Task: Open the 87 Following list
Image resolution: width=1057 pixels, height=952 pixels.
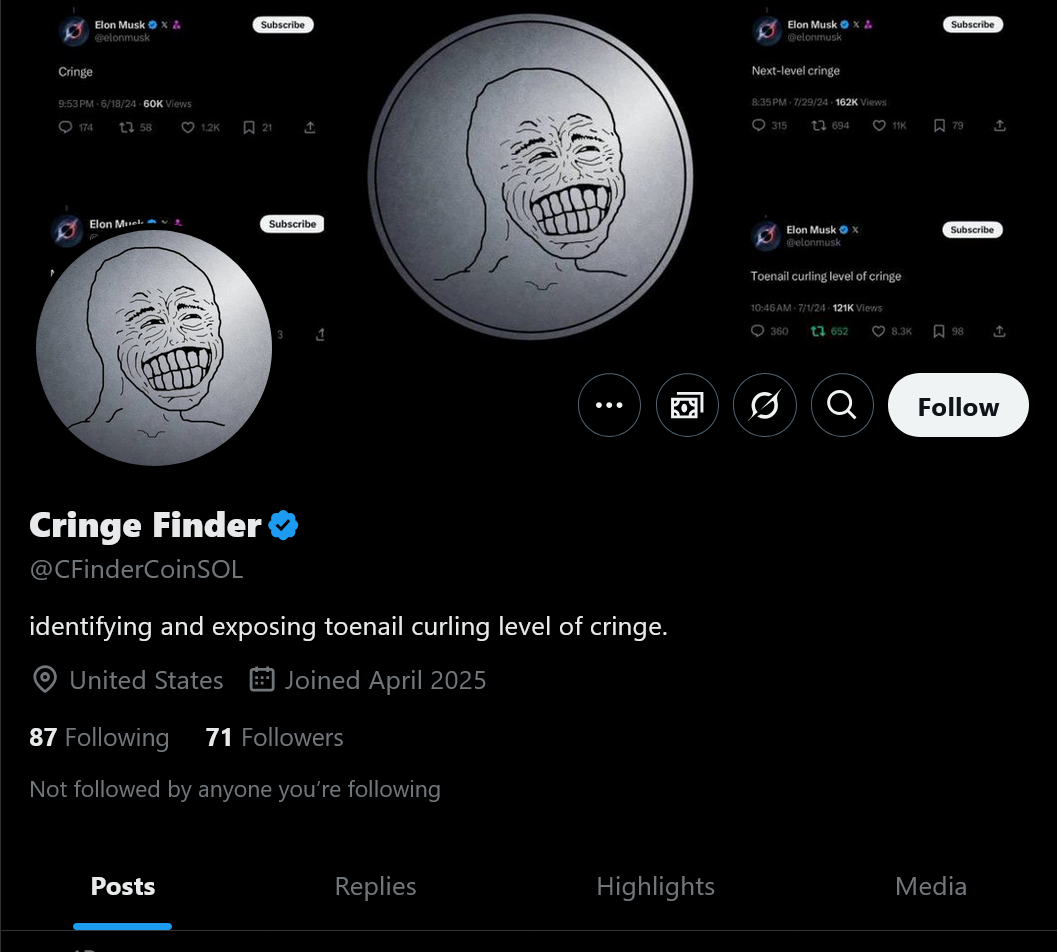Action: [x=99, y=738]
